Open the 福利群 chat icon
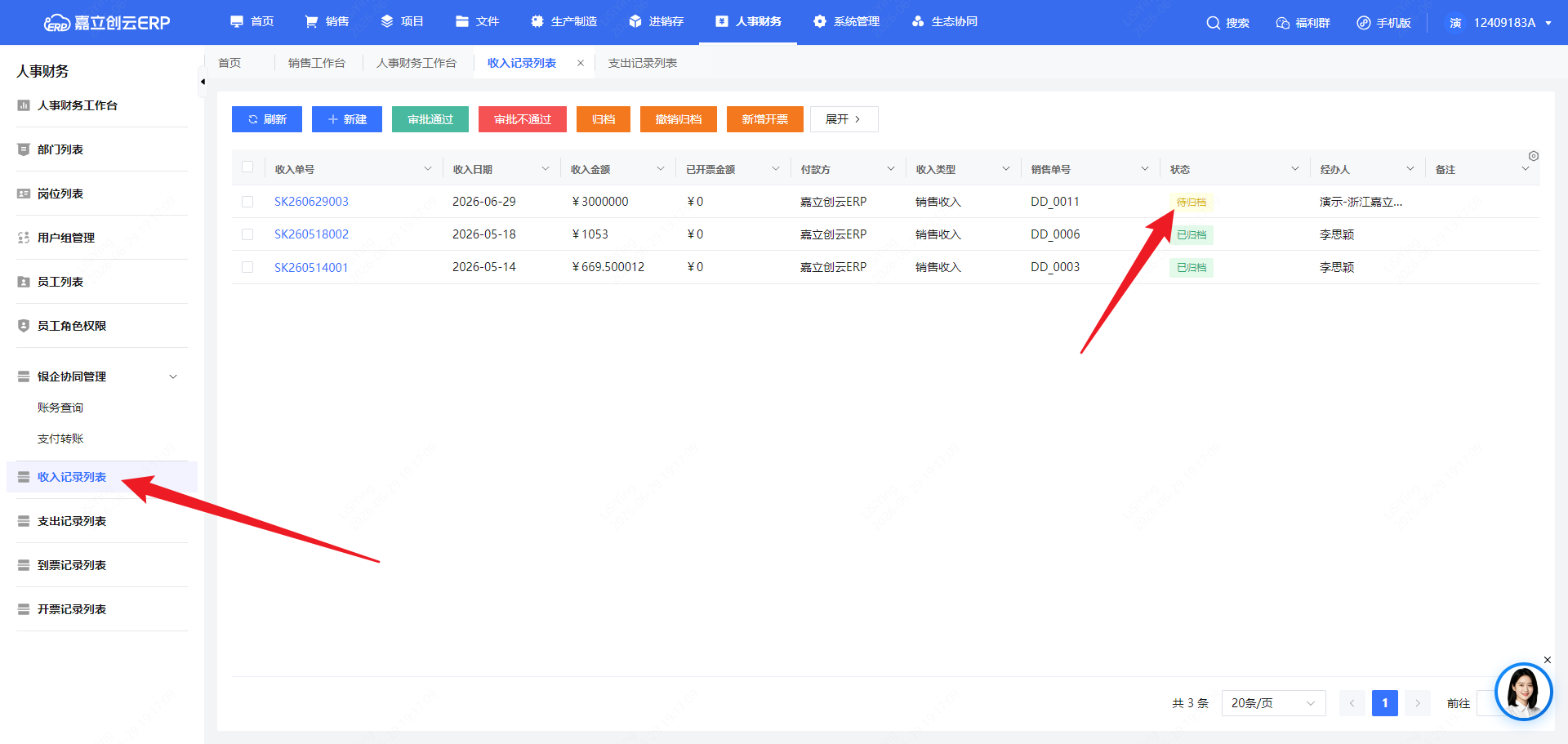This screenshot has height=744, width=1568. pyautogui.click(x=1283, y=23)
